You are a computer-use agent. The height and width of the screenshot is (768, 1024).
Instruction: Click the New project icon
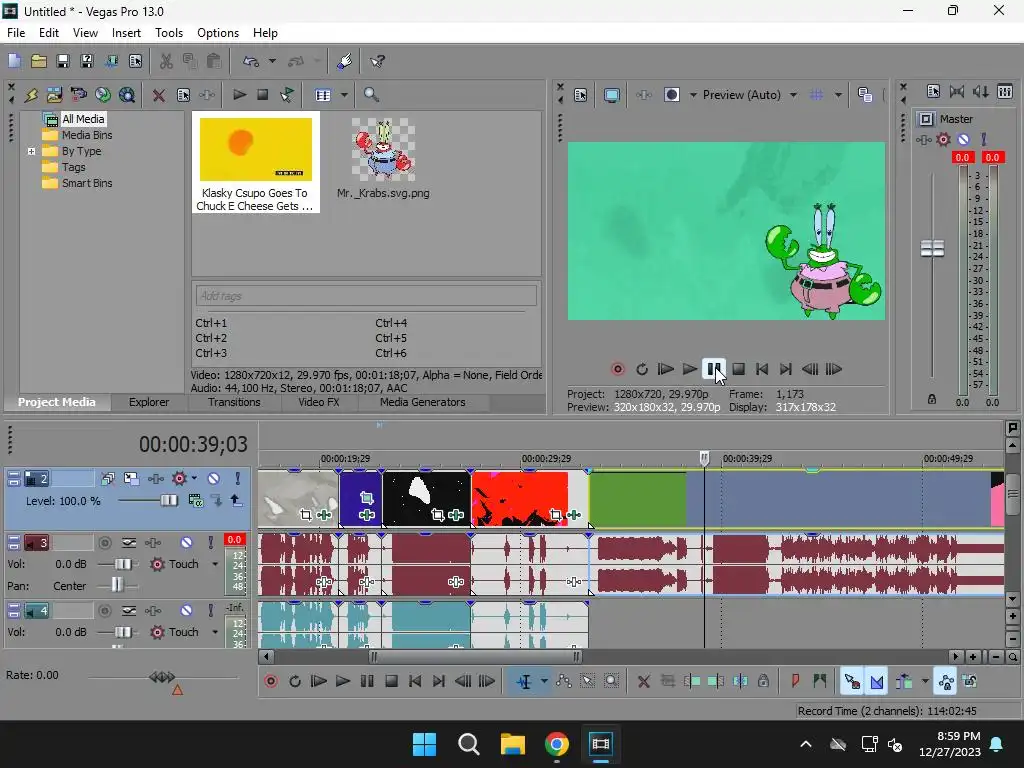[14, 61]
